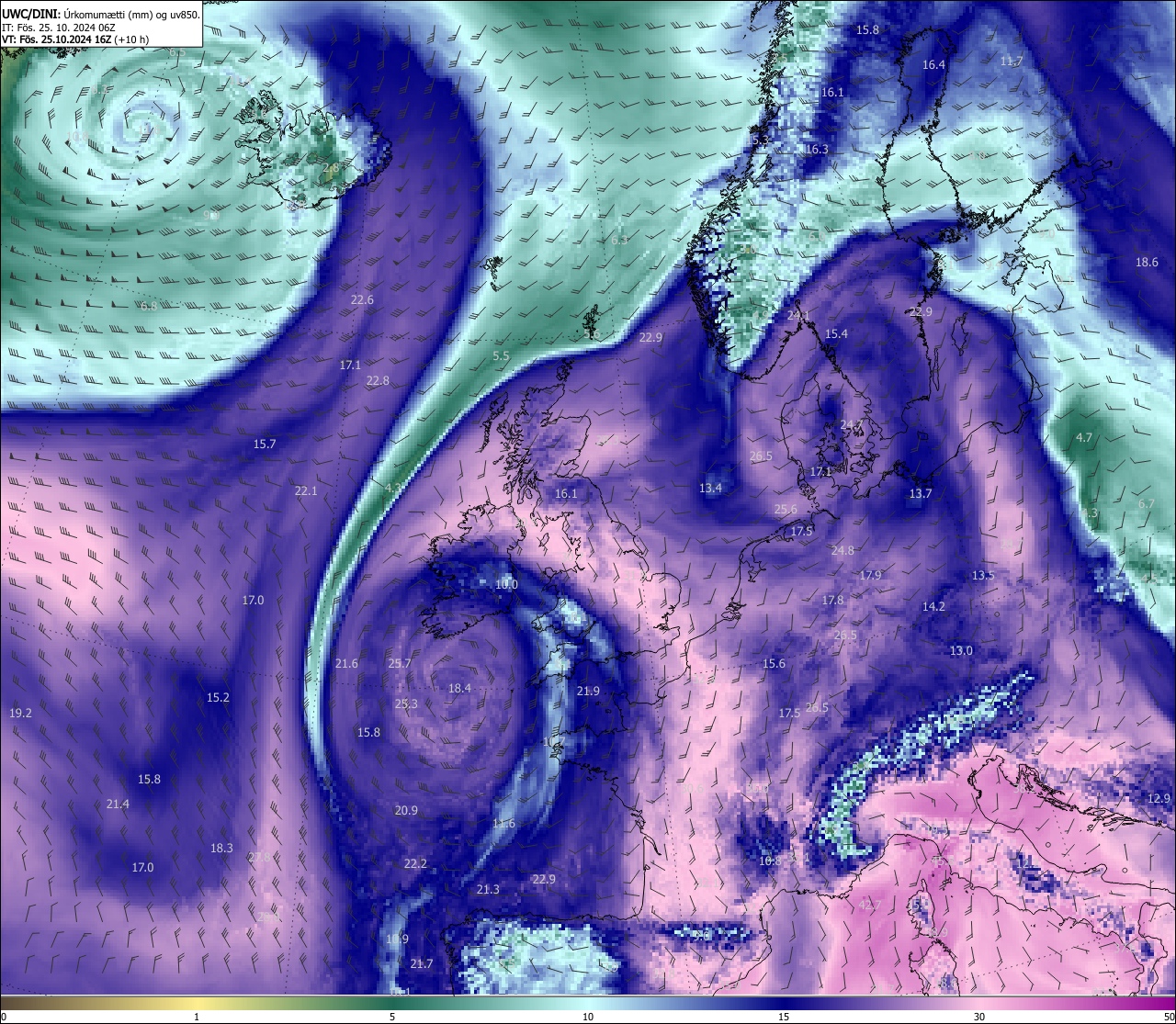Click the '17.8' value label on the map
1176x1024 pixels.
coord(832,600)
